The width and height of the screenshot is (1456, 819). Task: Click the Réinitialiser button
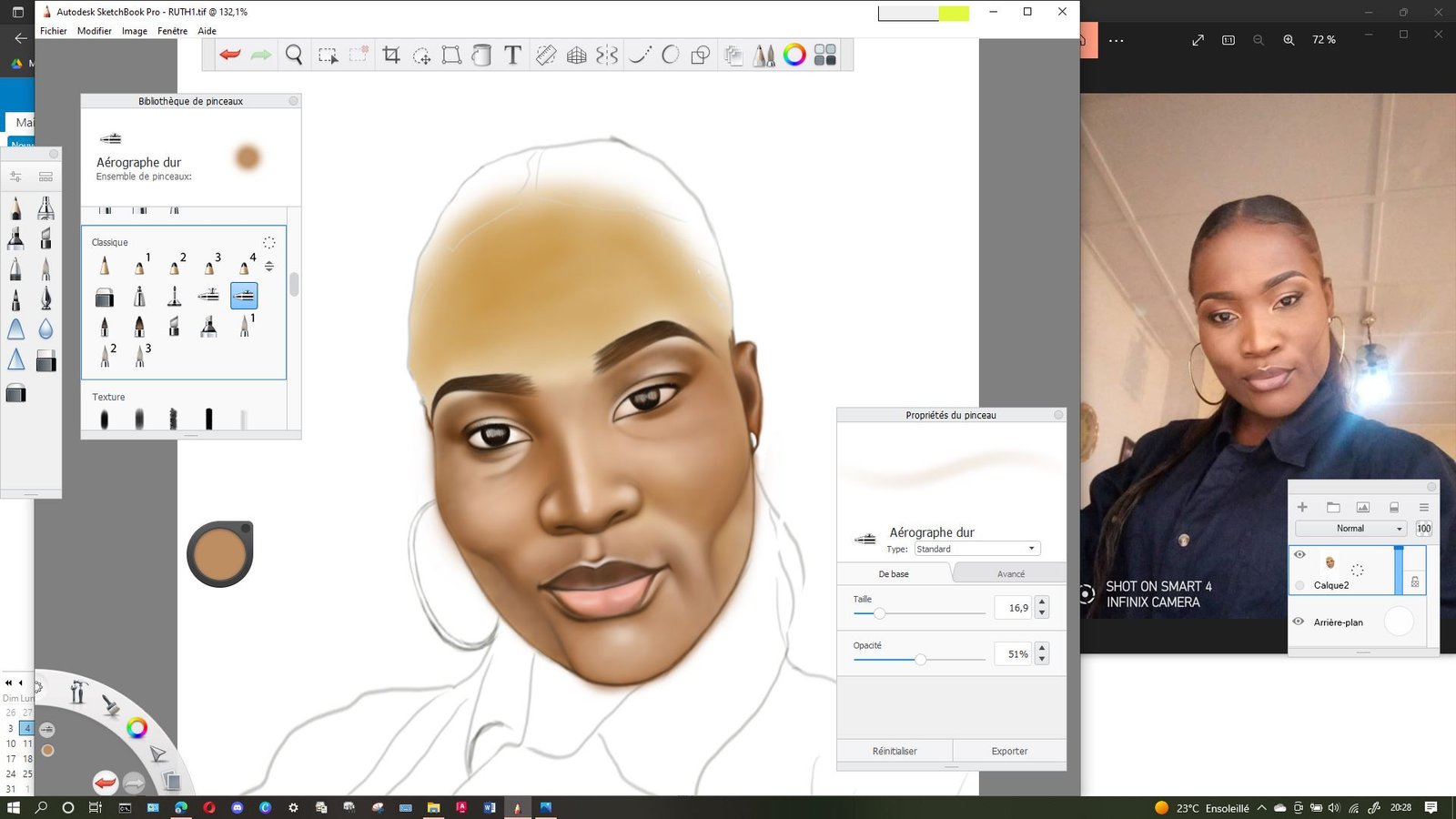[x=895, y=751]
